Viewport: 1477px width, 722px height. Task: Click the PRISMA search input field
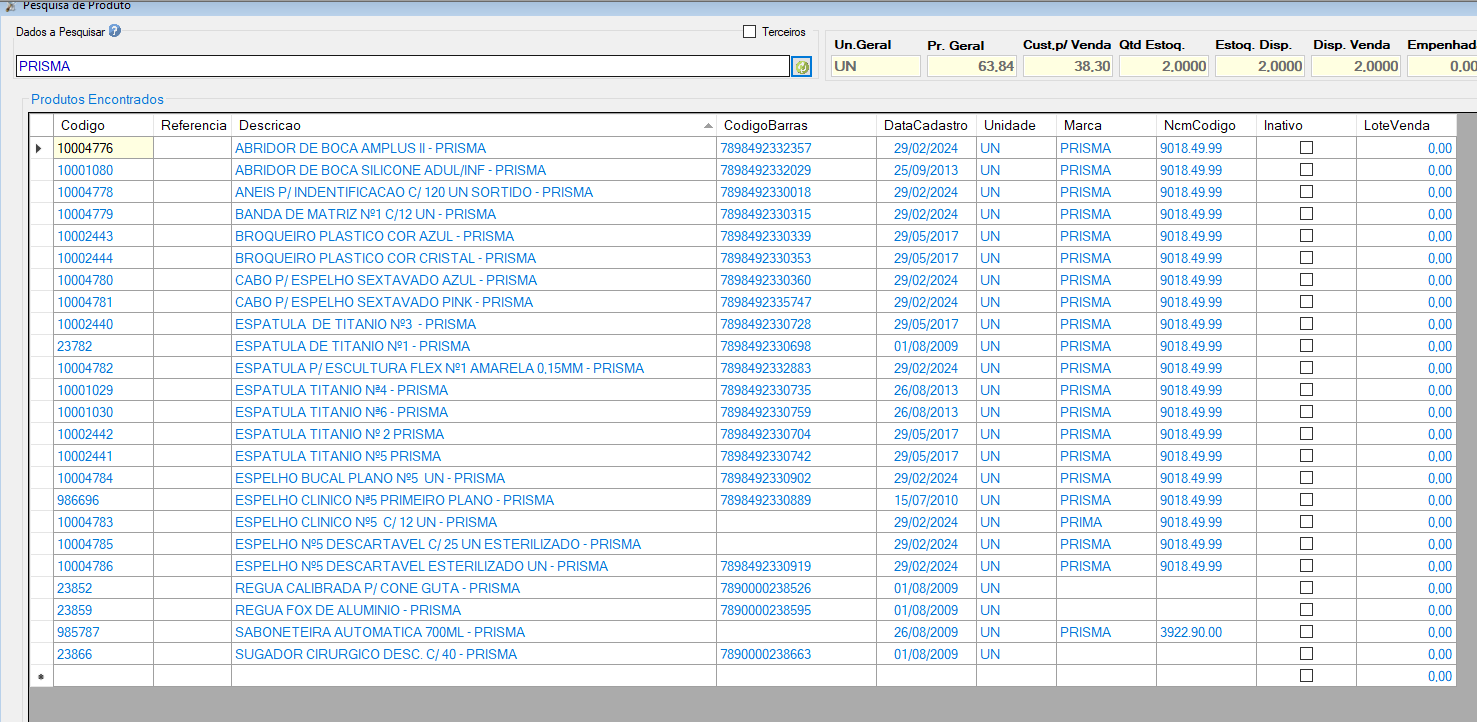[403, 66]
